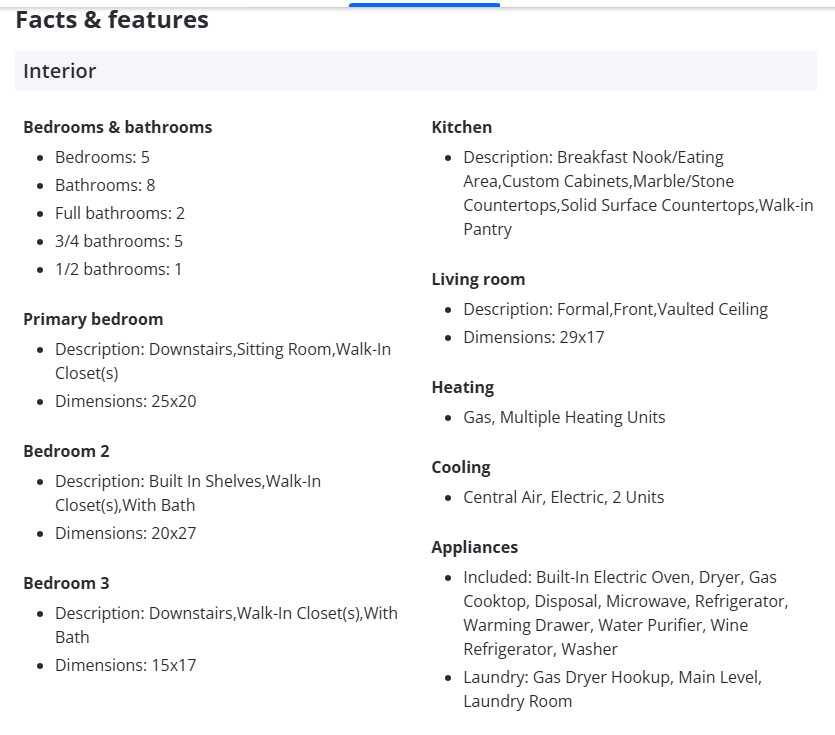Click the Facts & features heading

pos(112,20)
